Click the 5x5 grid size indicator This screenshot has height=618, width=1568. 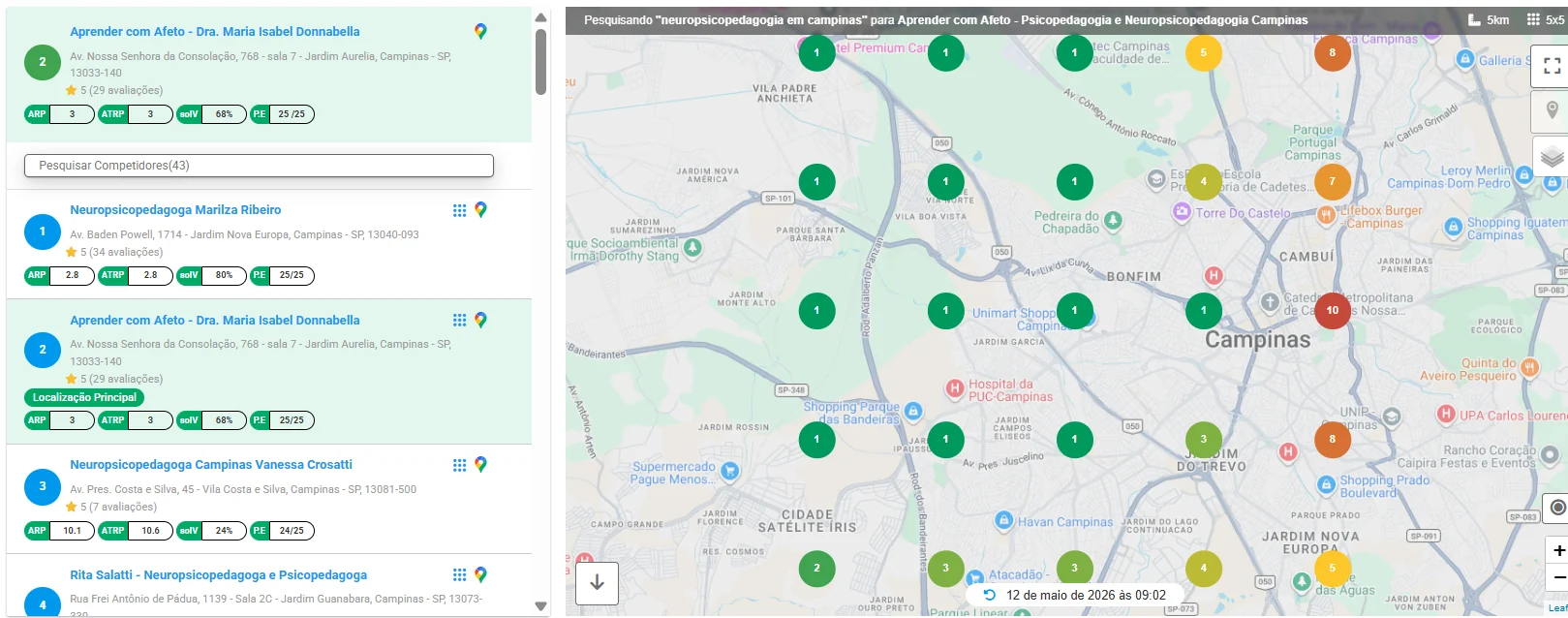click(1546, 19)
